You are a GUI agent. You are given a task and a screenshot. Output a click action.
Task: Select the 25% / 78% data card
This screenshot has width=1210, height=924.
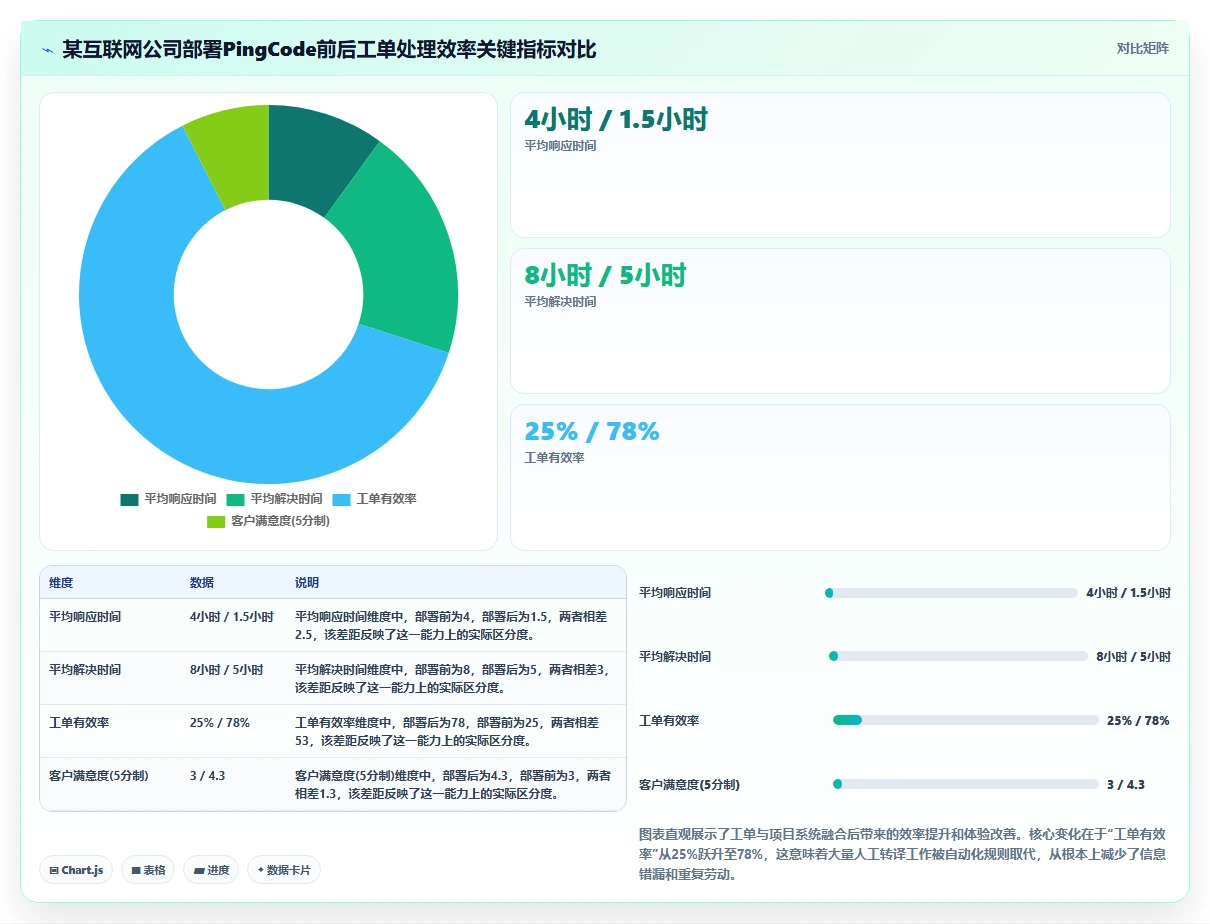840,477
